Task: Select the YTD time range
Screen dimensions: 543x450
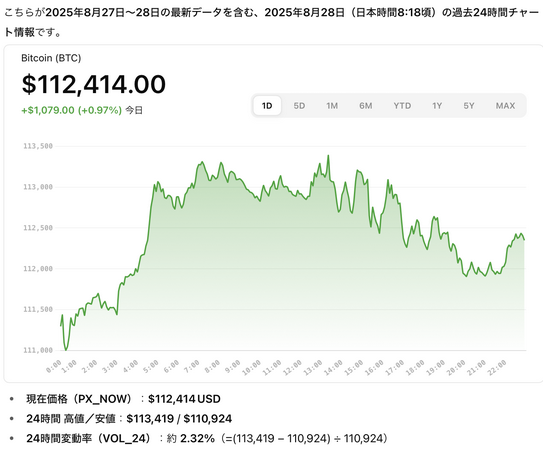Action: (402, 106)
